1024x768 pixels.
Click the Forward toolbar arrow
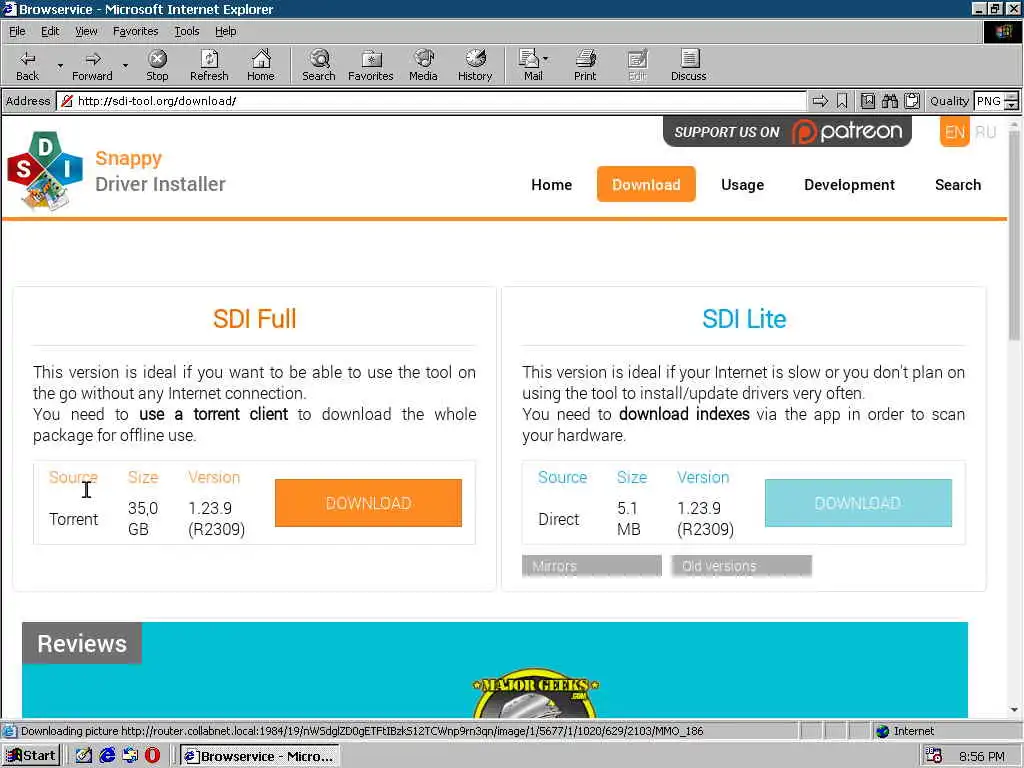point(92,65)
